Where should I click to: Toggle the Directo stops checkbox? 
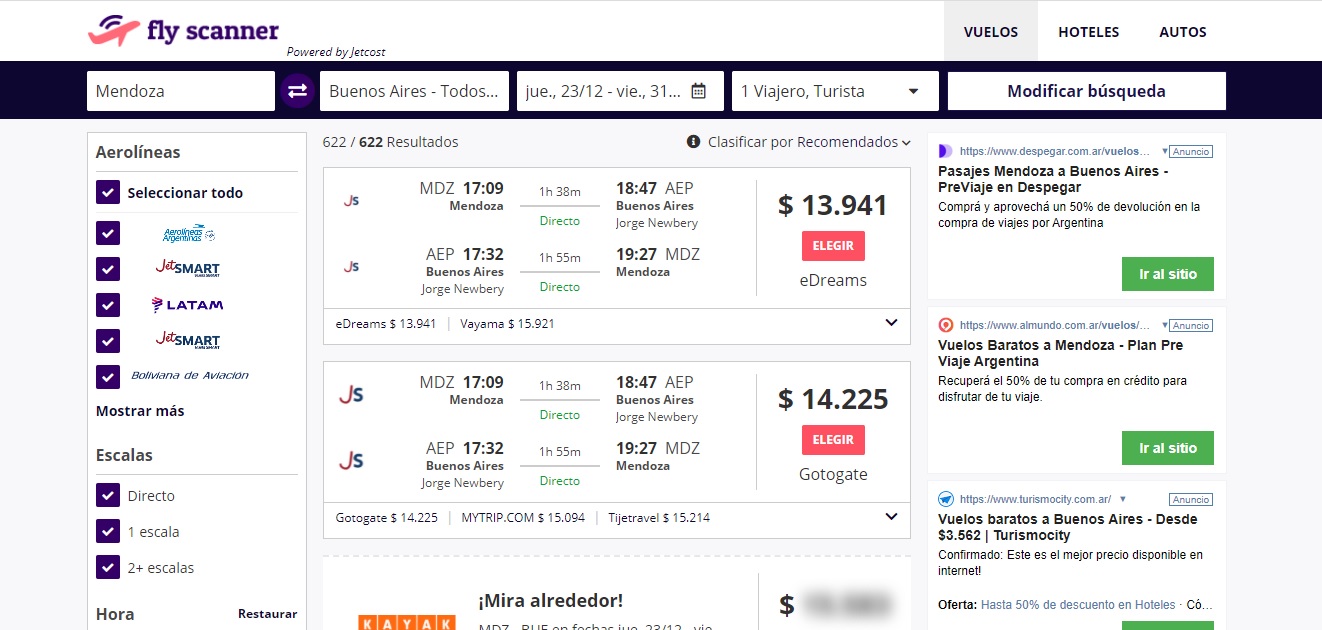pos(108,495)
